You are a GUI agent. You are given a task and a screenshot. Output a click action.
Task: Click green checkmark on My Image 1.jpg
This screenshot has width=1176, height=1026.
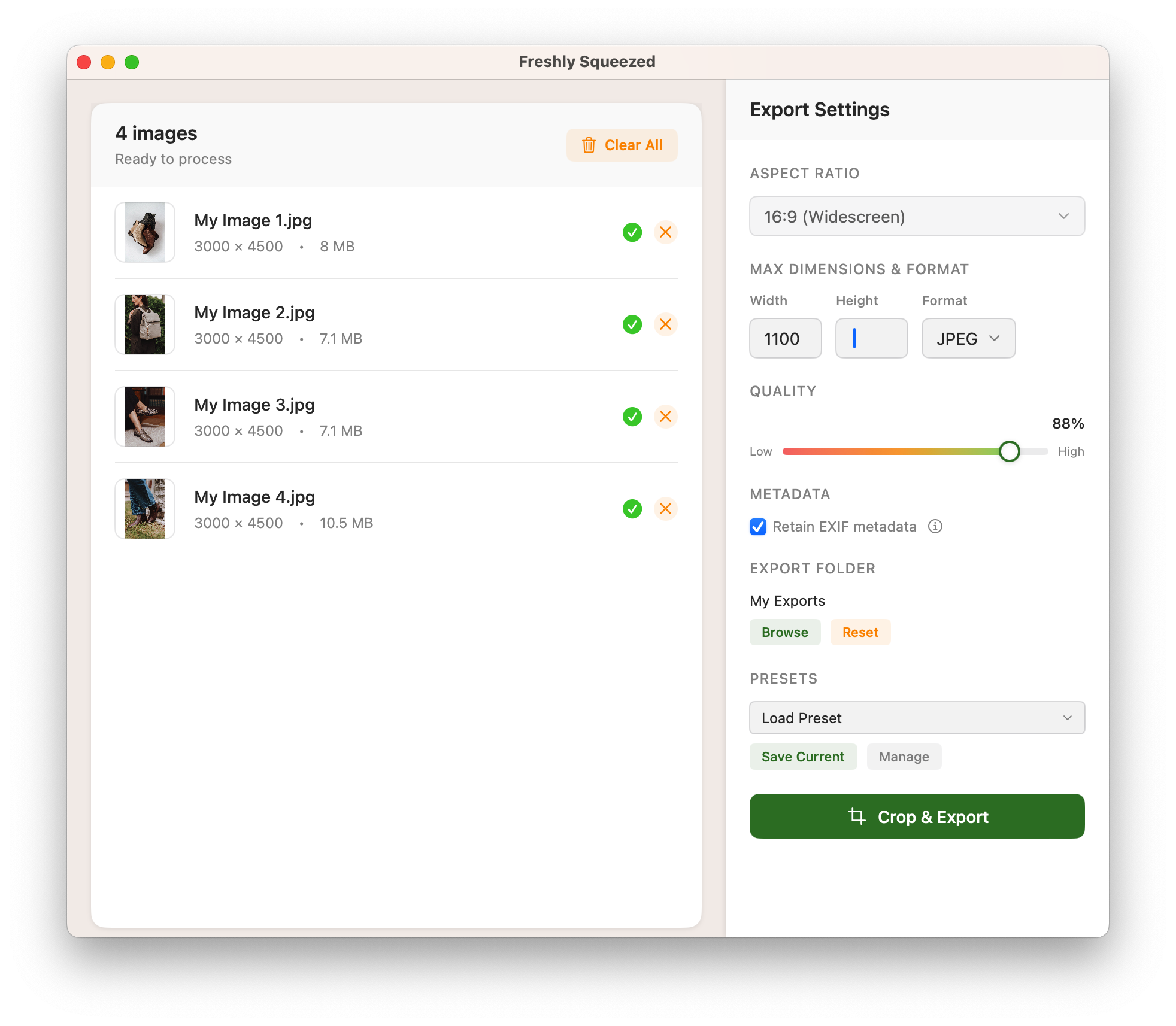pyautogui.click(x=632, y=232)
